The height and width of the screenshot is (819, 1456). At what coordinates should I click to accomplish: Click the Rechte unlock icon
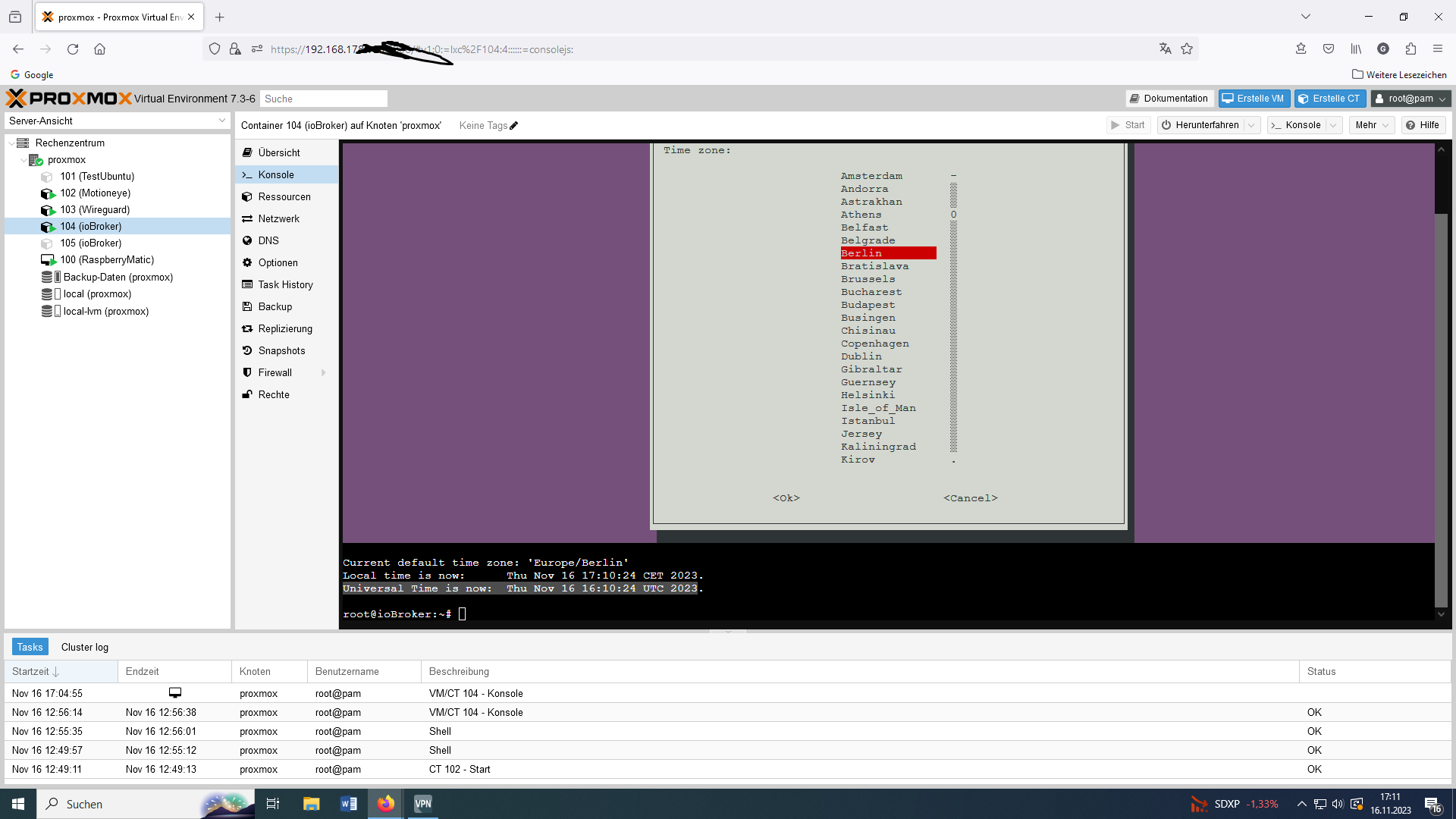pos(247,394)
